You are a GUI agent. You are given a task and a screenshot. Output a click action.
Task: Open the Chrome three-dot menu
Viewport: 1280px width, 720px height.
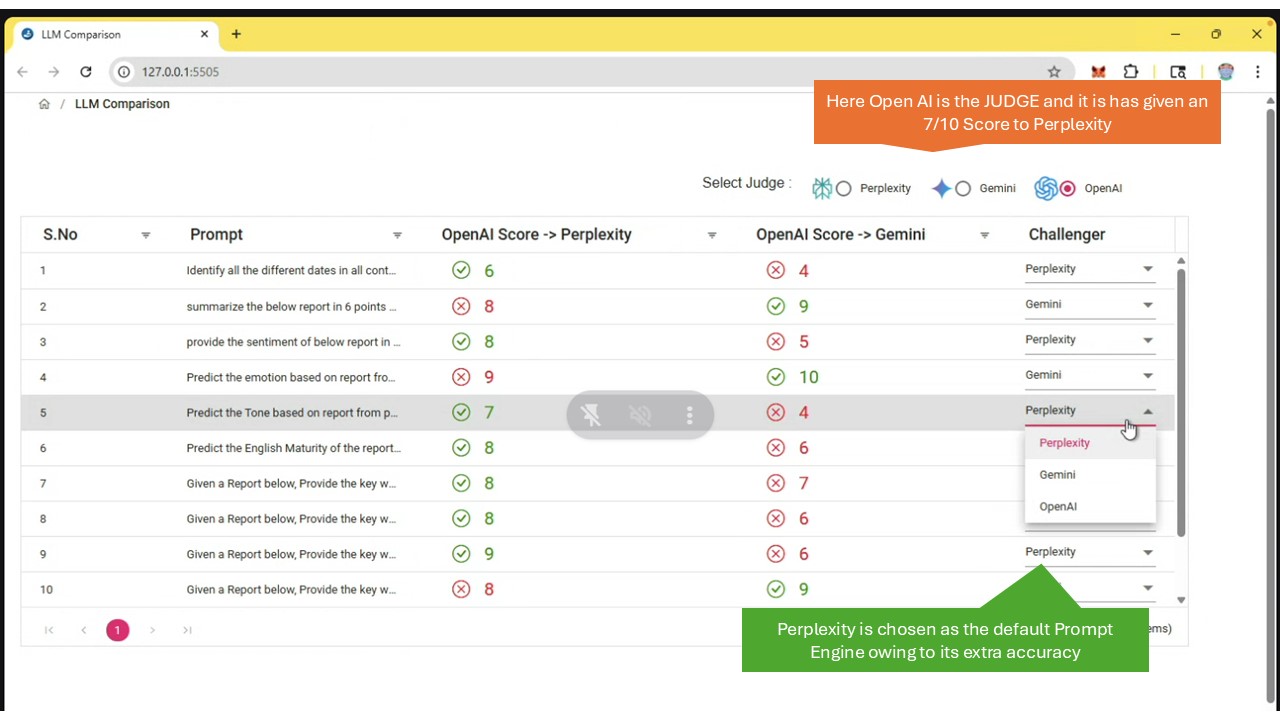1257,72
